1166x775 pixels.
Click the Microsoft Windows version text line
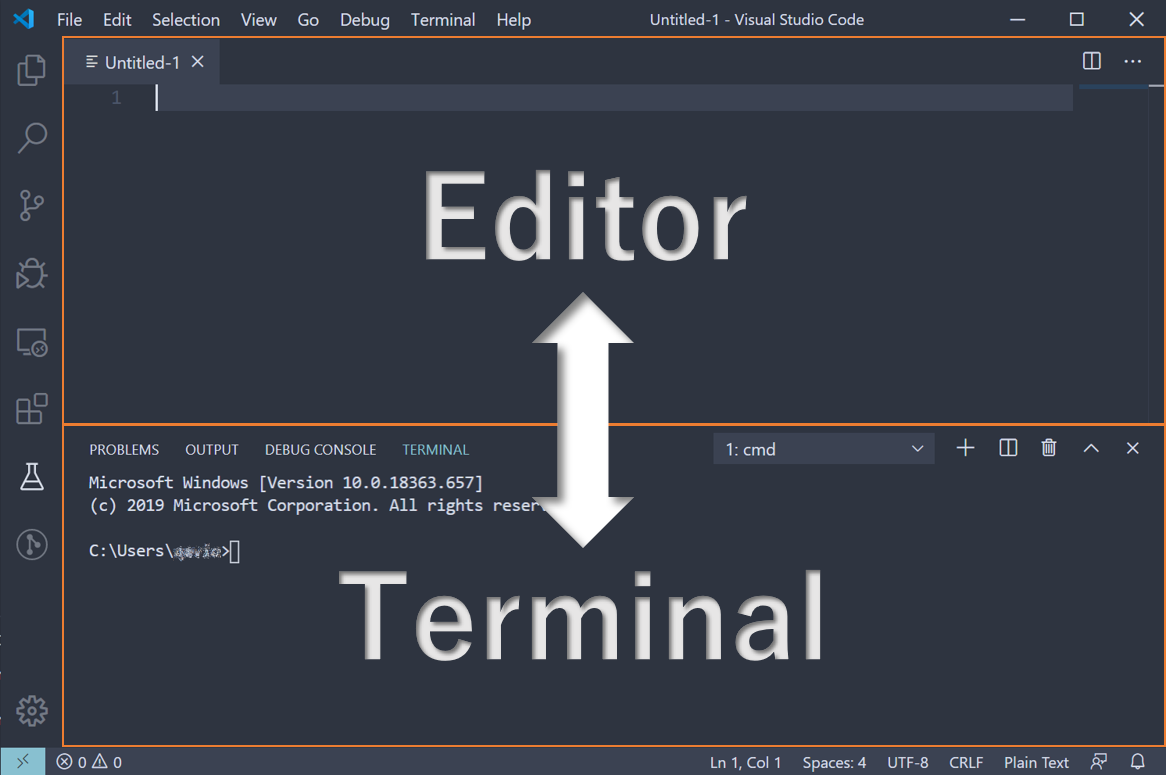click(x=286, y=483)
